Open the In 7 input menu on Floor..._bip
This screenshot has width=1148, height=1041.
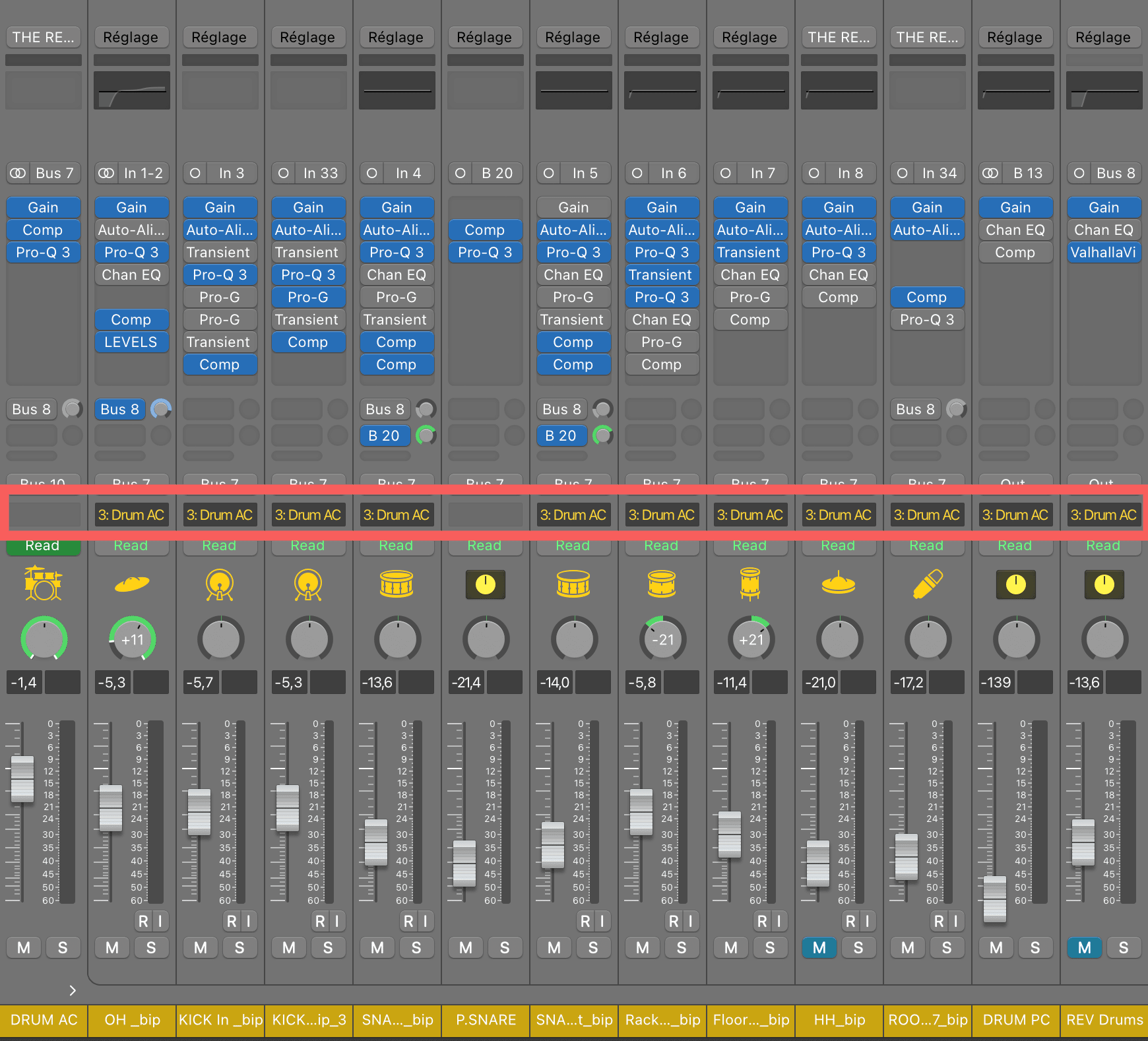[763, 173]
